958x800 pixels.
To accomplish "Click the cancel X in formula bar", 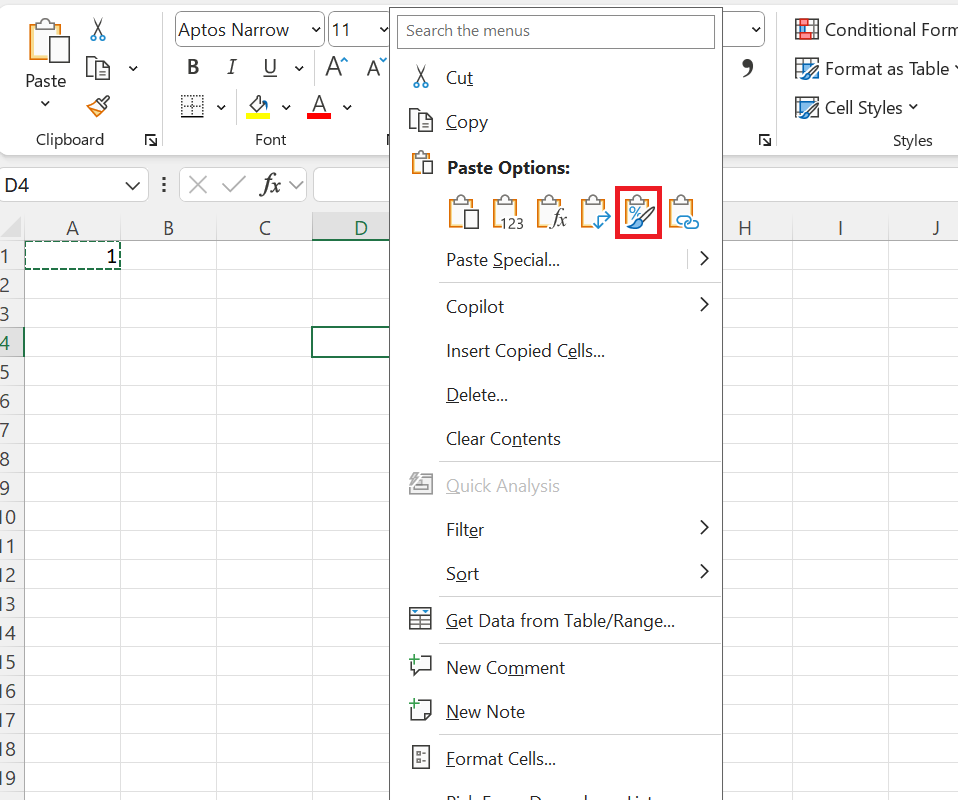I will pyautogui.click(x=198, y=185).
